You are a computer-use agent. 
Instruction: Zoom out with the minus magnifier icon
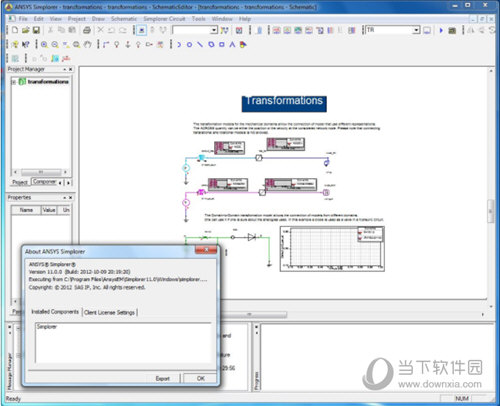click(55, 44)
